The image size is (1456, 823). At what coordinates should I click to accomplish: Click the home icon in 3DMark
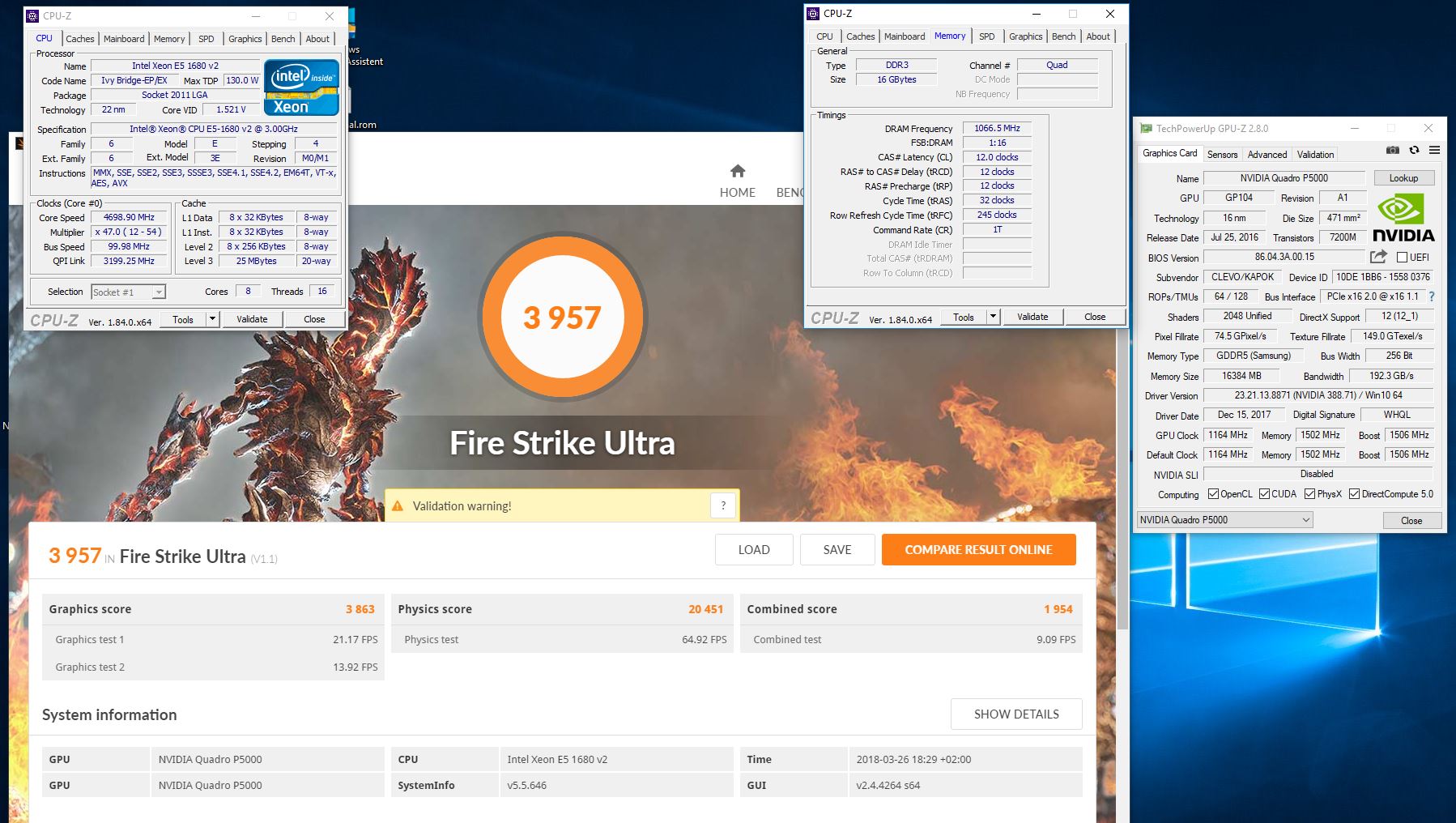point(737,171)
